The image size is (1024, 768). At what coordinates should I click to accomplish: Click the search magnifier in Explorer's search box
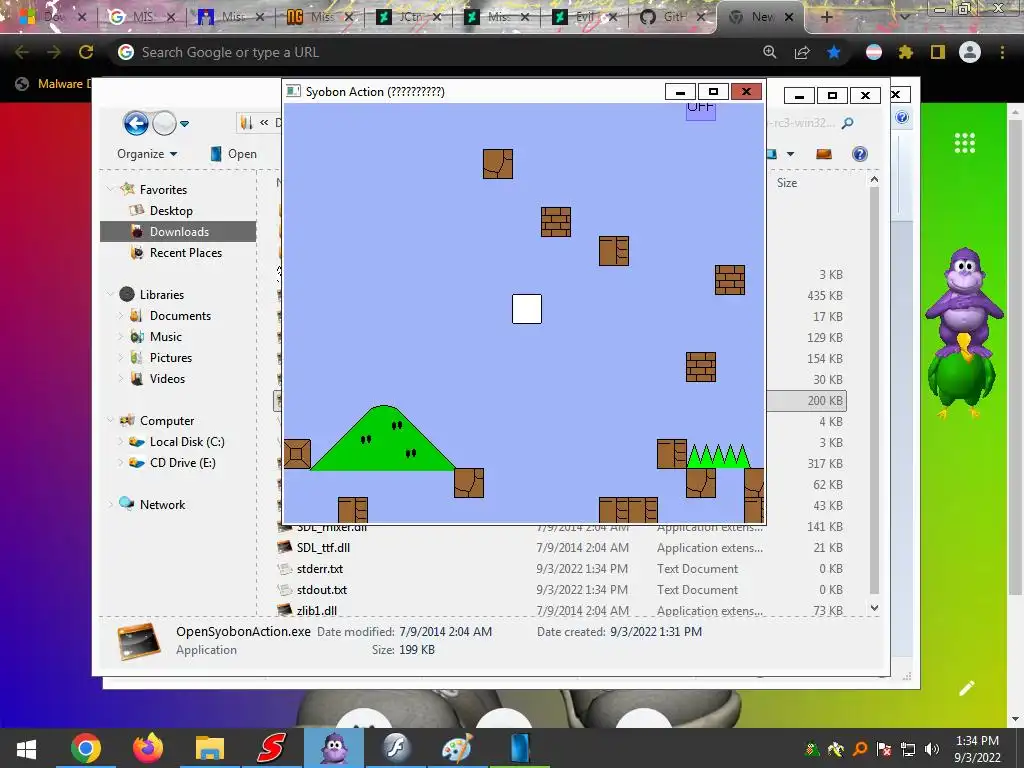click(848, 123)
